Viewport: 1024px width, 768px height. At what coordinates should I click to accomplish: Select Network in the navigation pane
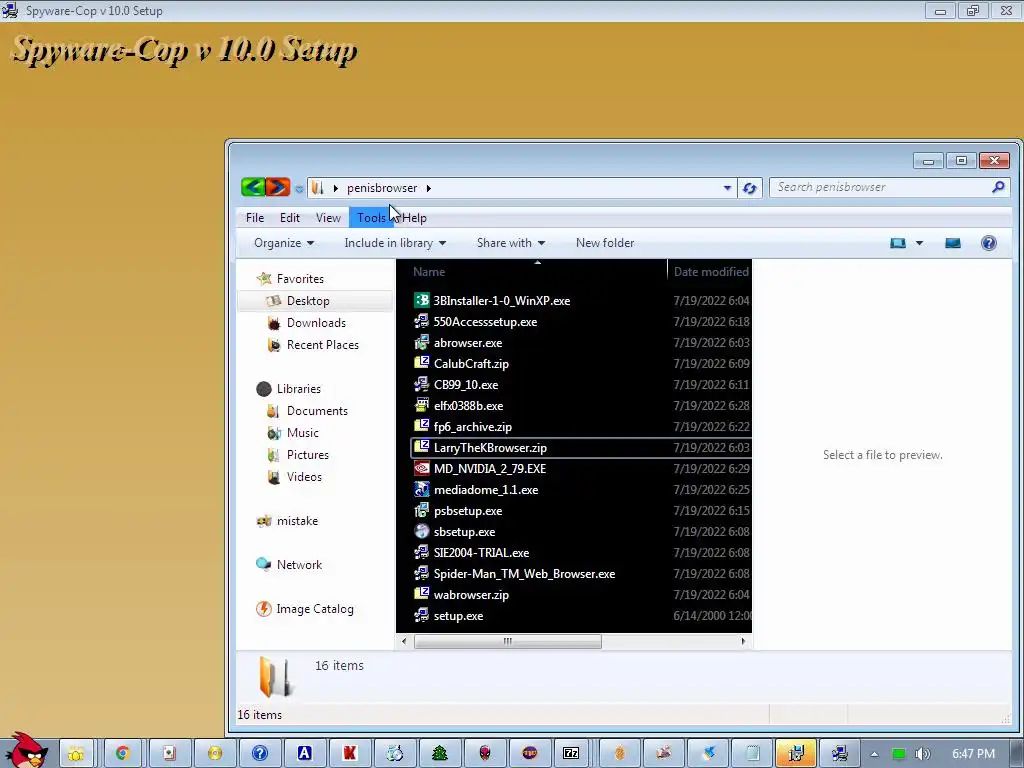(299, 565)
